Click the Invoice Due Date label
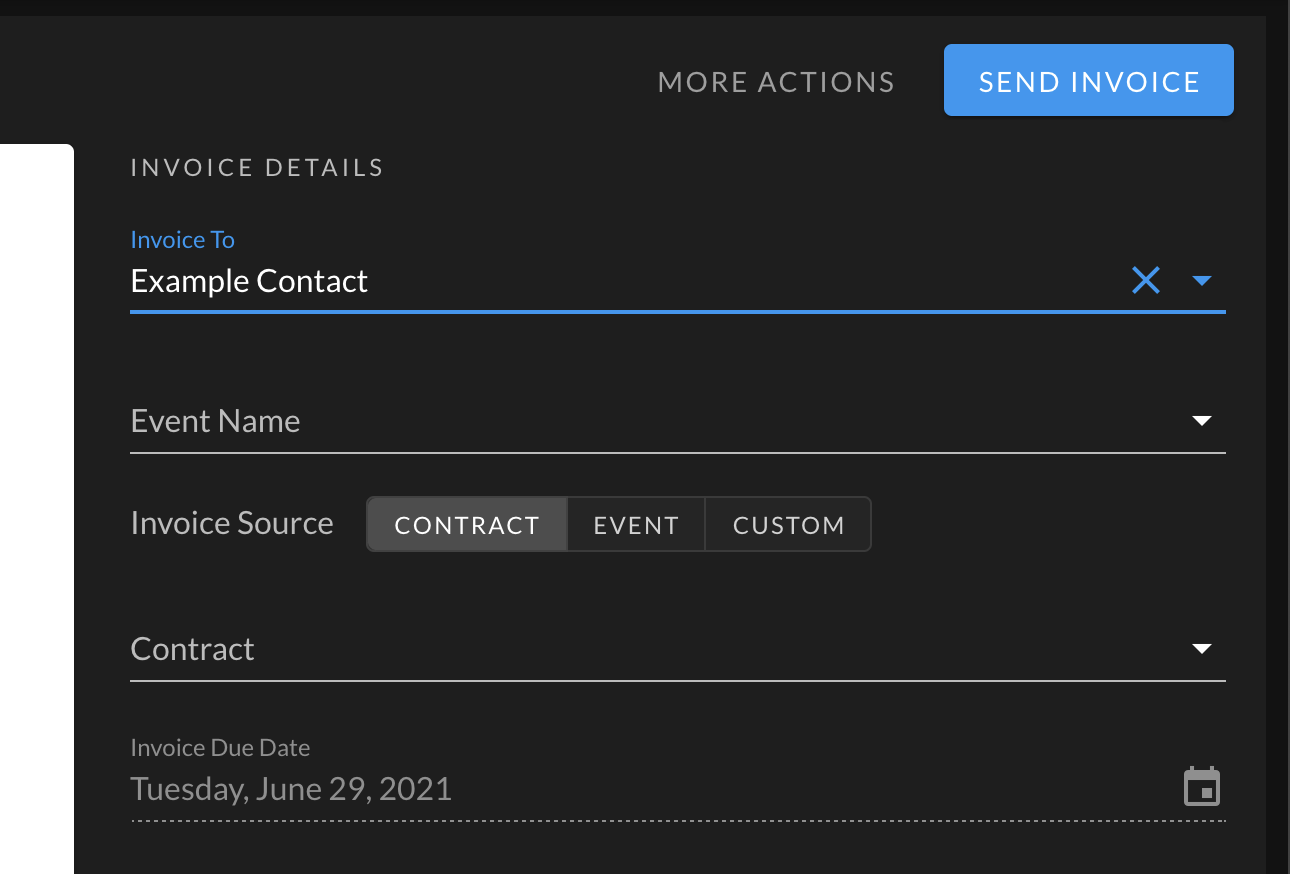Image resolution: width=1290 pixels, height=874 pixels. pos(220,748)
